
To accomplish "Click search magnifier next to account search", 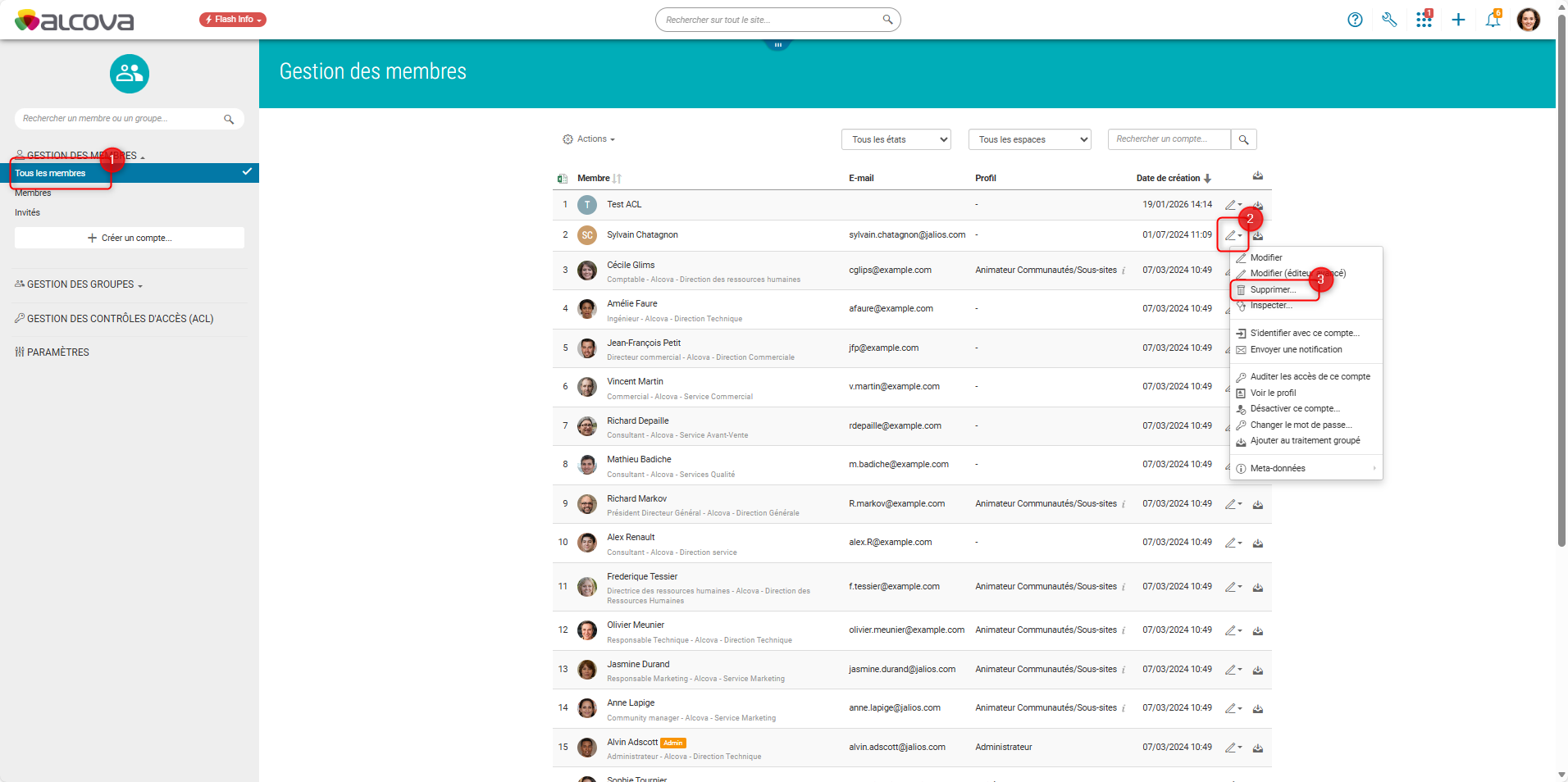I will tap(1244, 140).
